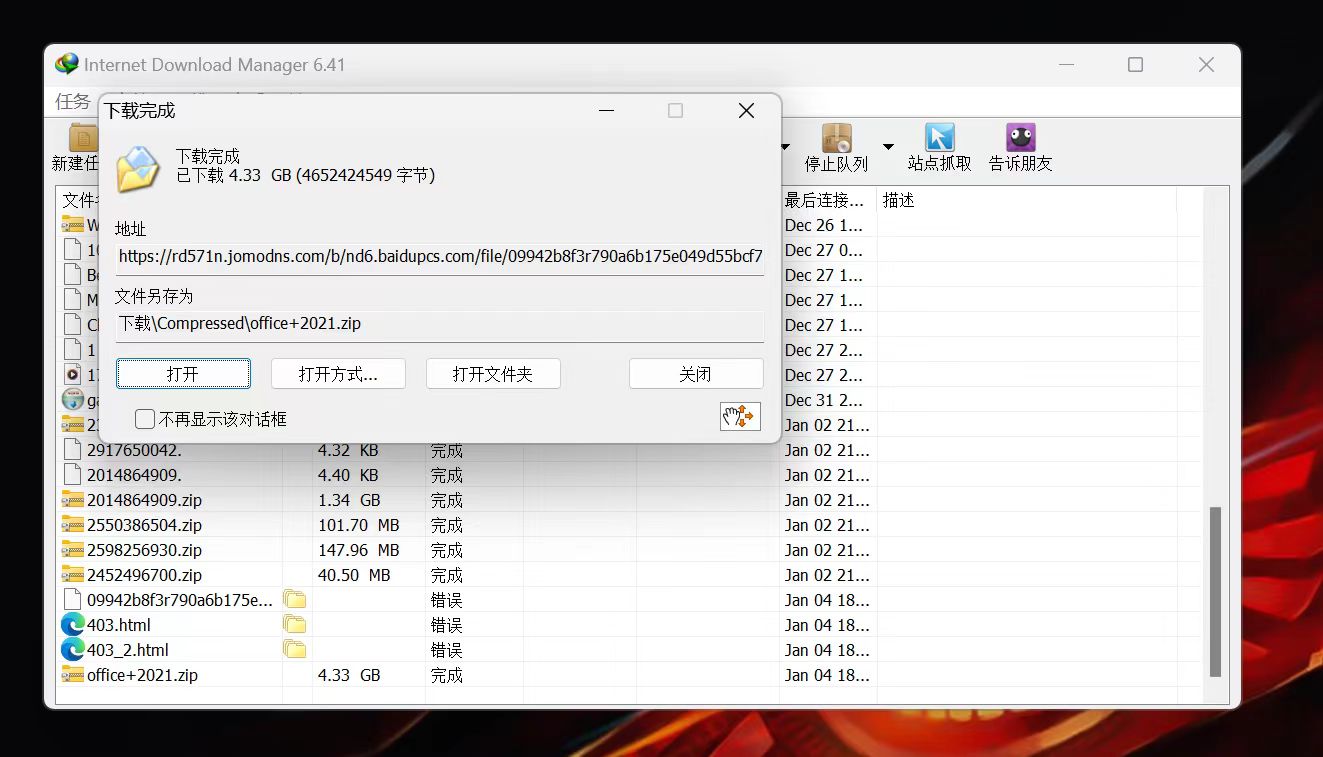This screenshot has height=757, width=1323.
Task: Click the zip icon of 2550386504.zip
Action: click(x=72, y=525)
